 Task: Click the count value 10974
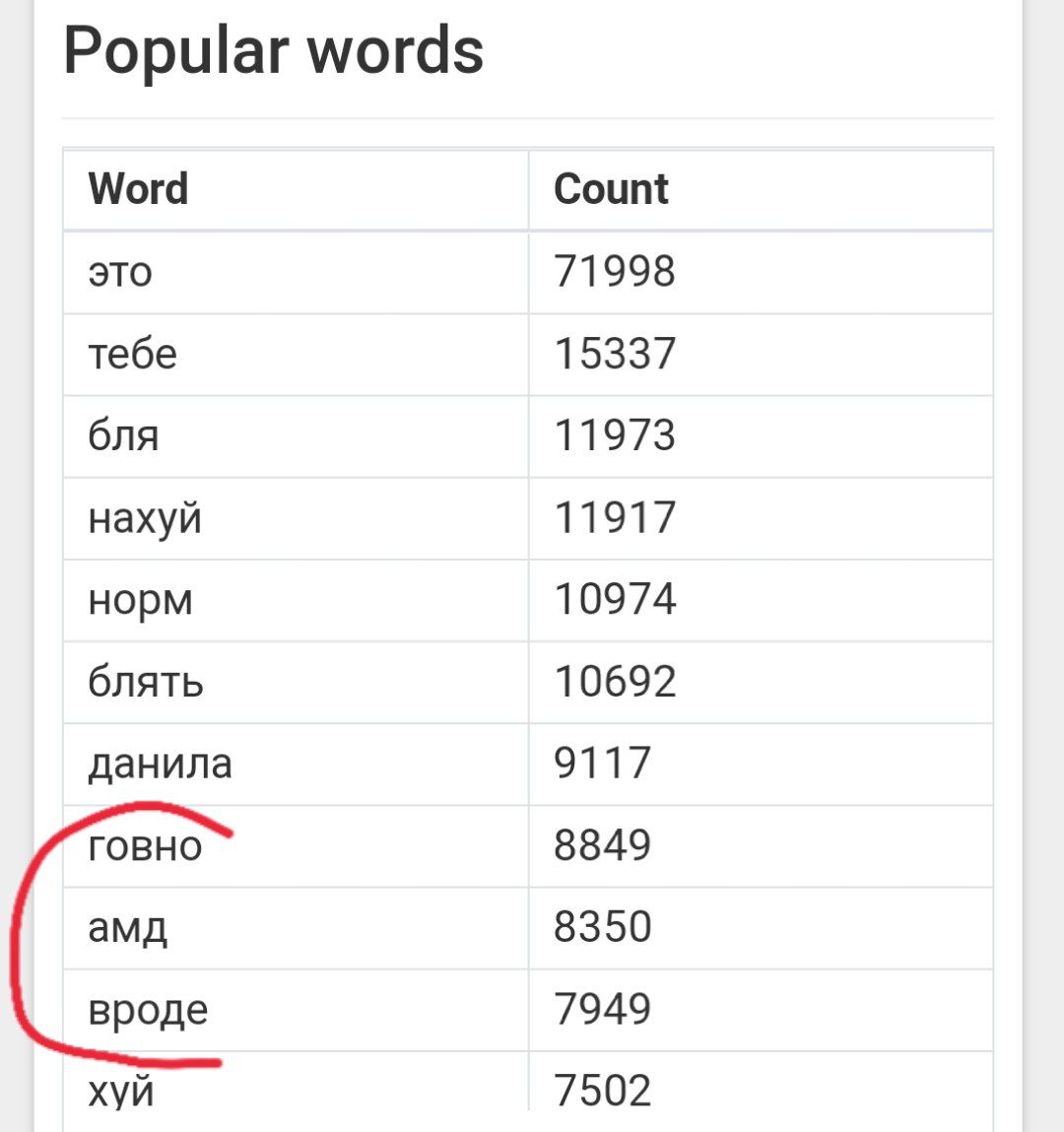[615, 599]
